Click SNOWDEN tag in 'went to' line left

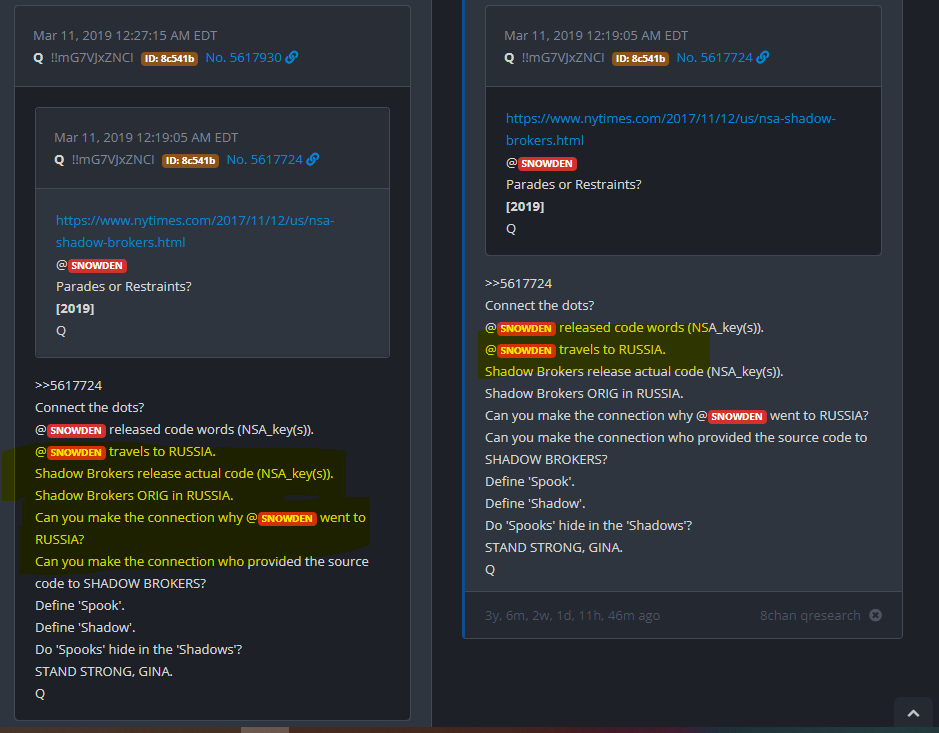(287, 519)
